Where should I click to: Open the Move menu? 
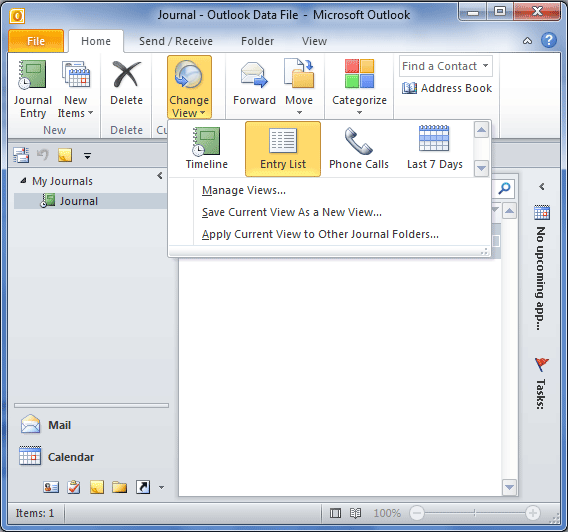click(299, 87)
